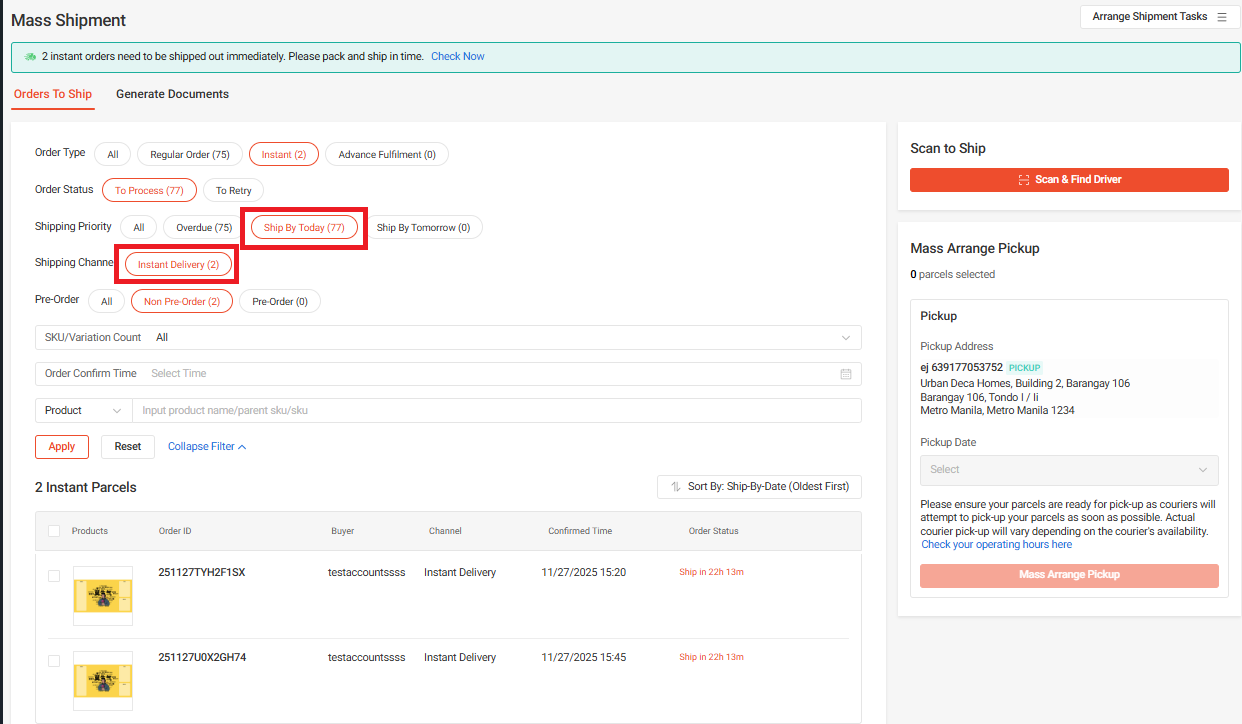Viewport: 1242px width, 724px height.
Task: Choose the All pre-order filter
Action: 106,301
